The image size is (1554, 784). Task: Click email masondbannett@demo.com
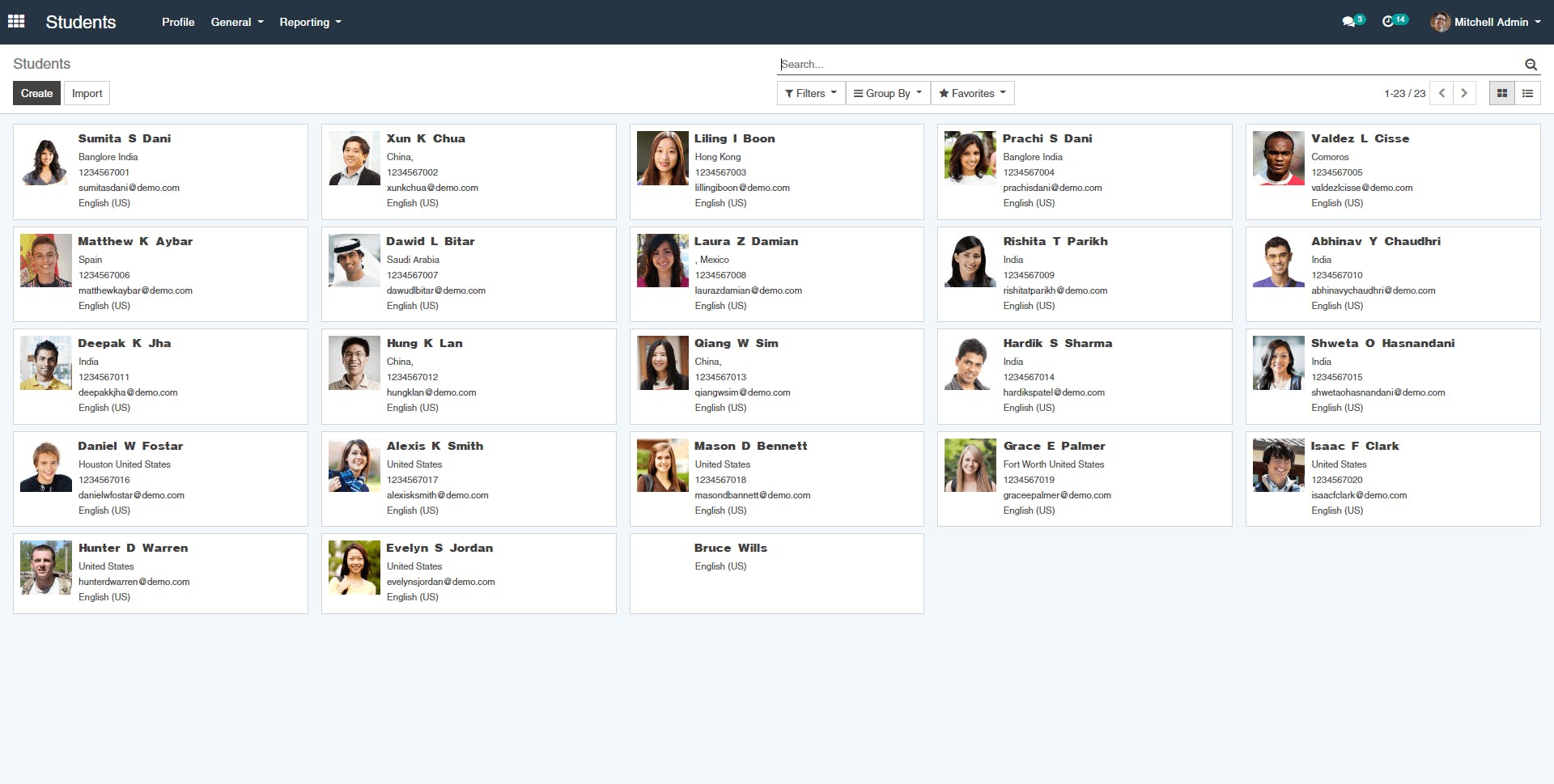753,495
